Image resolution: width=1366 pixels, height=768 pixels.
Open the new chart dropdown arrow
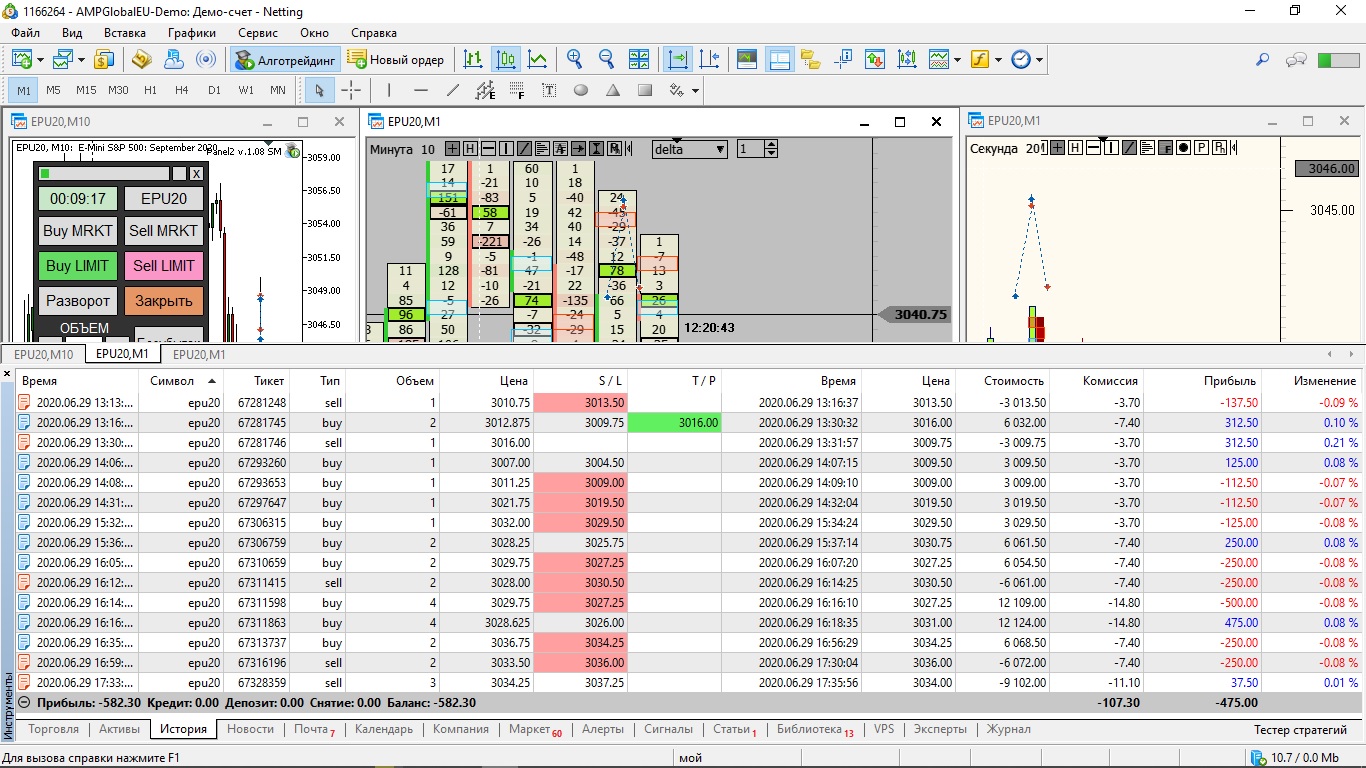(x=38, y=60)
